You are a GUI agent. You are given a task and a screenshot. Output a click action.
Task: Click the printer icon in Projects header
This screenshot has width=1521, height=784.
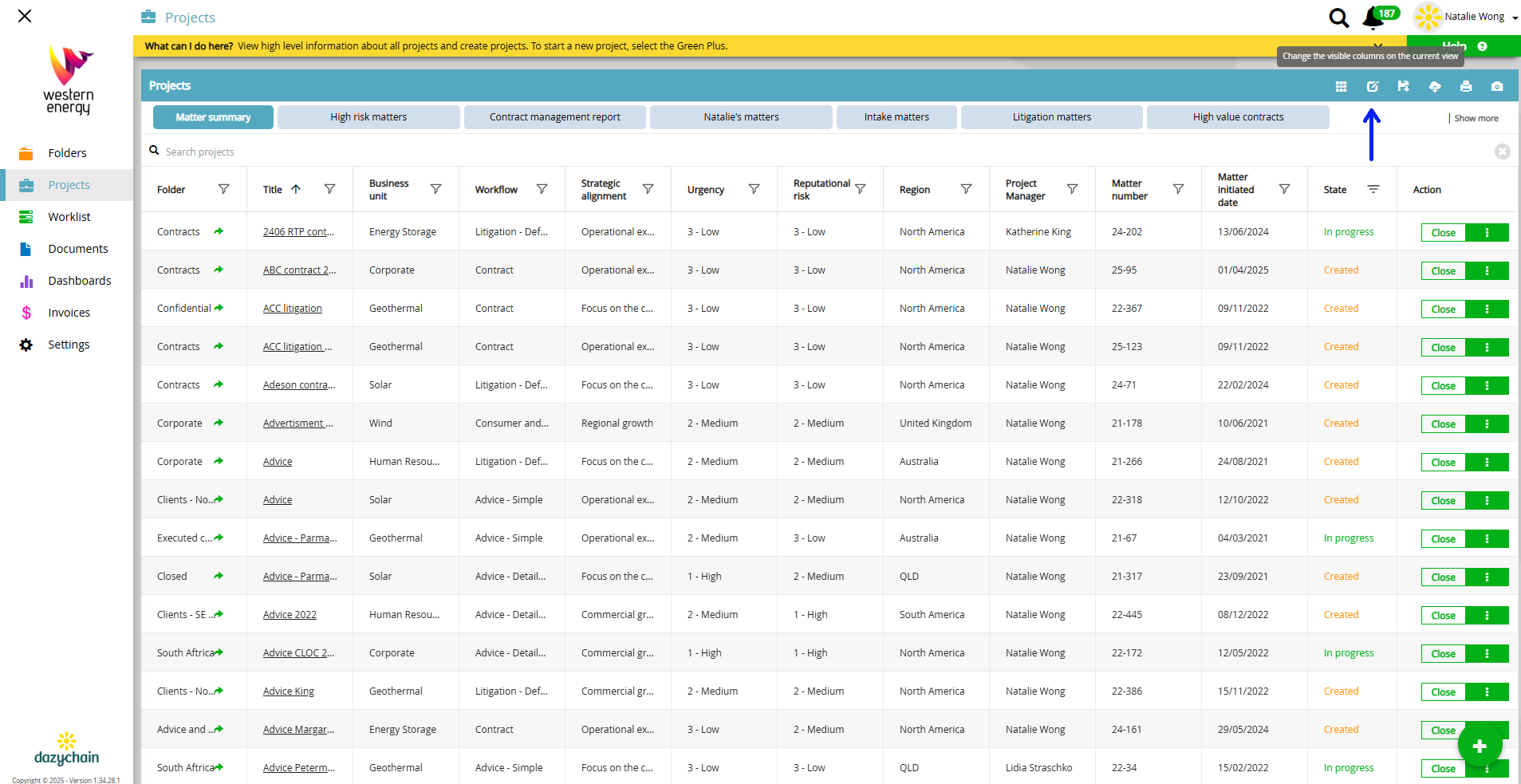1465,86
